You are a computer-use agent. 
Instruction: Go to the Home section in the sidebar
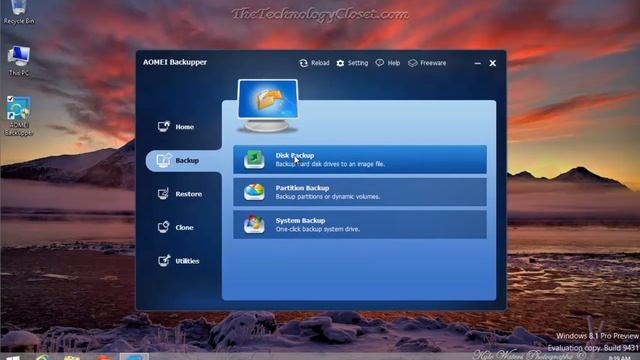point(176,127)
